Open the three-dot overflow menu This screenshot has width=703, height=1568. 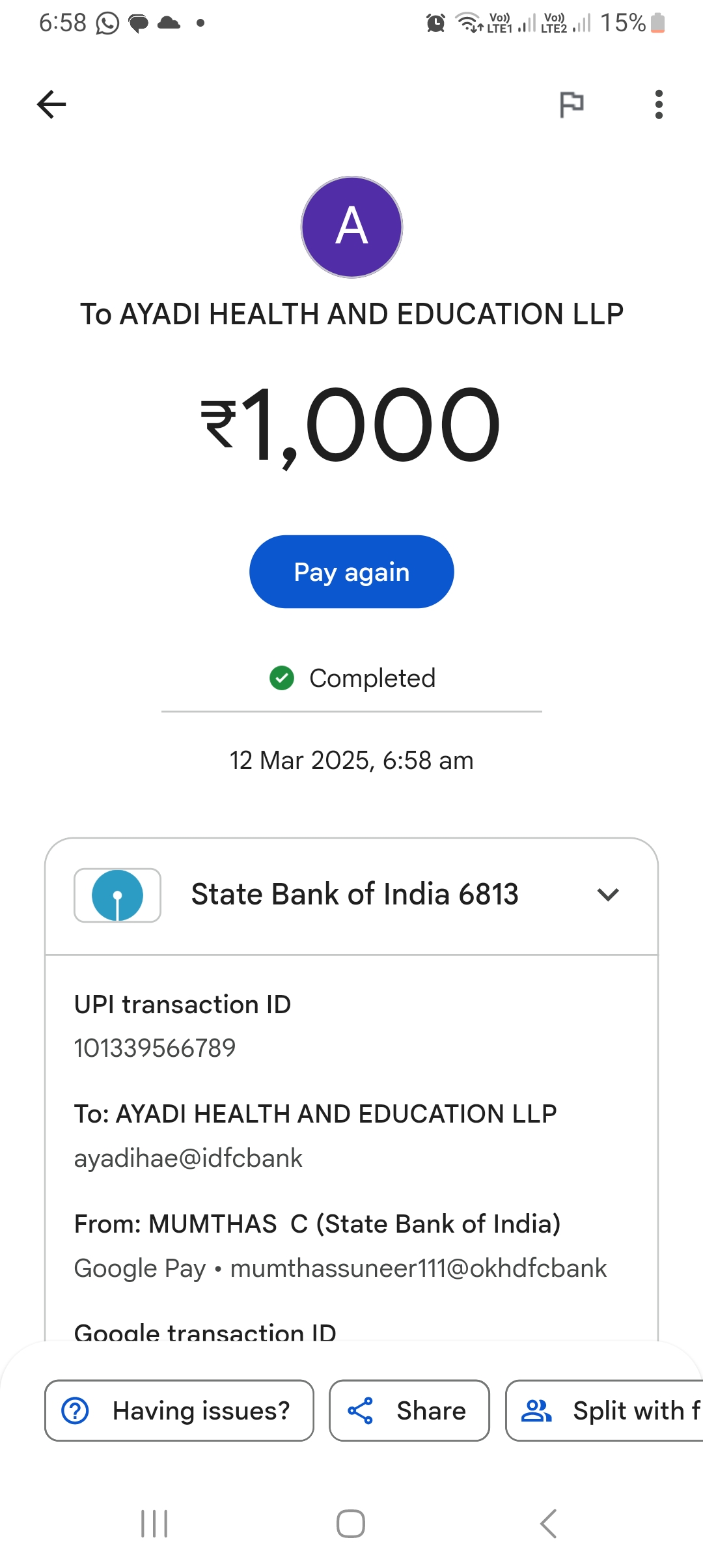pos(659,104)
